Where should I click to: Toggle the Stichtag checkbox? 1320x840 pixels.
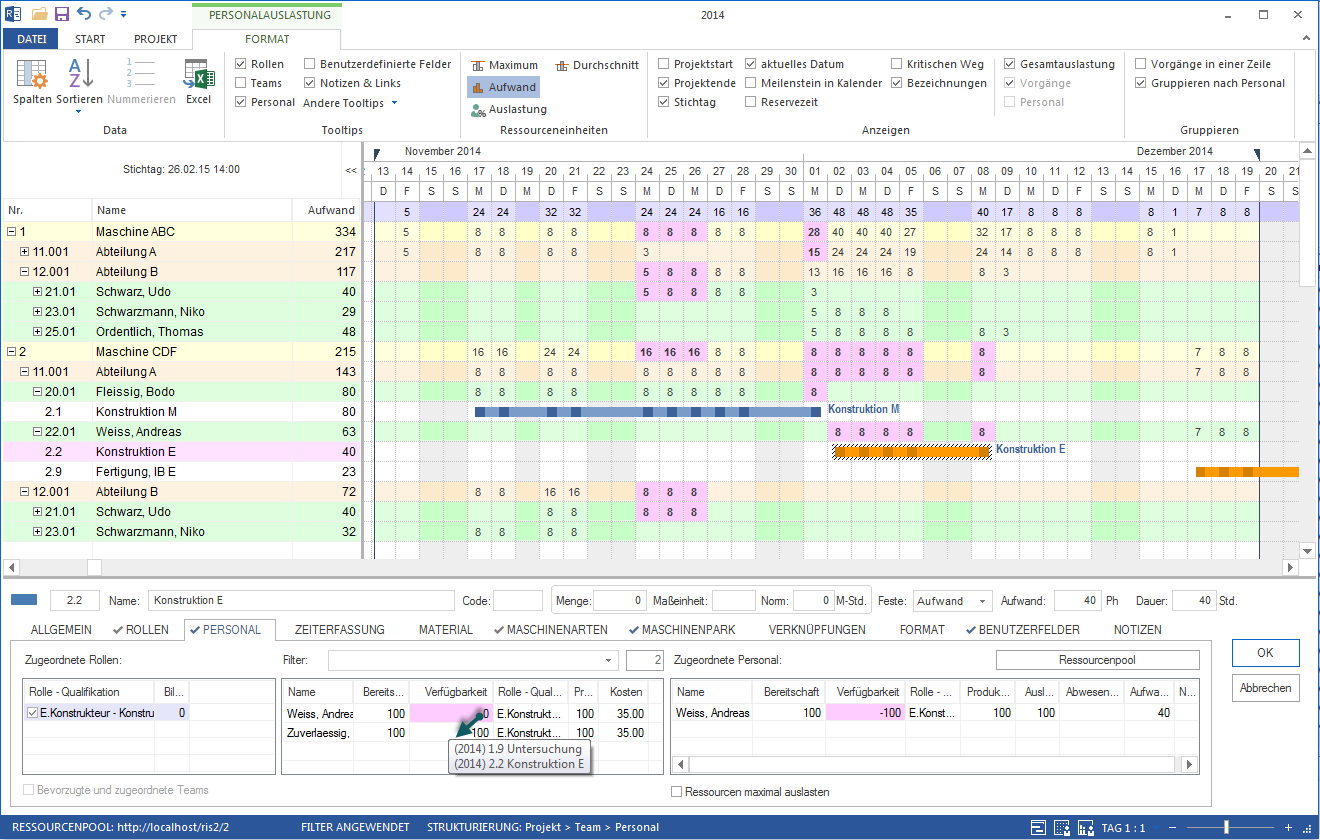coord(664,102)
